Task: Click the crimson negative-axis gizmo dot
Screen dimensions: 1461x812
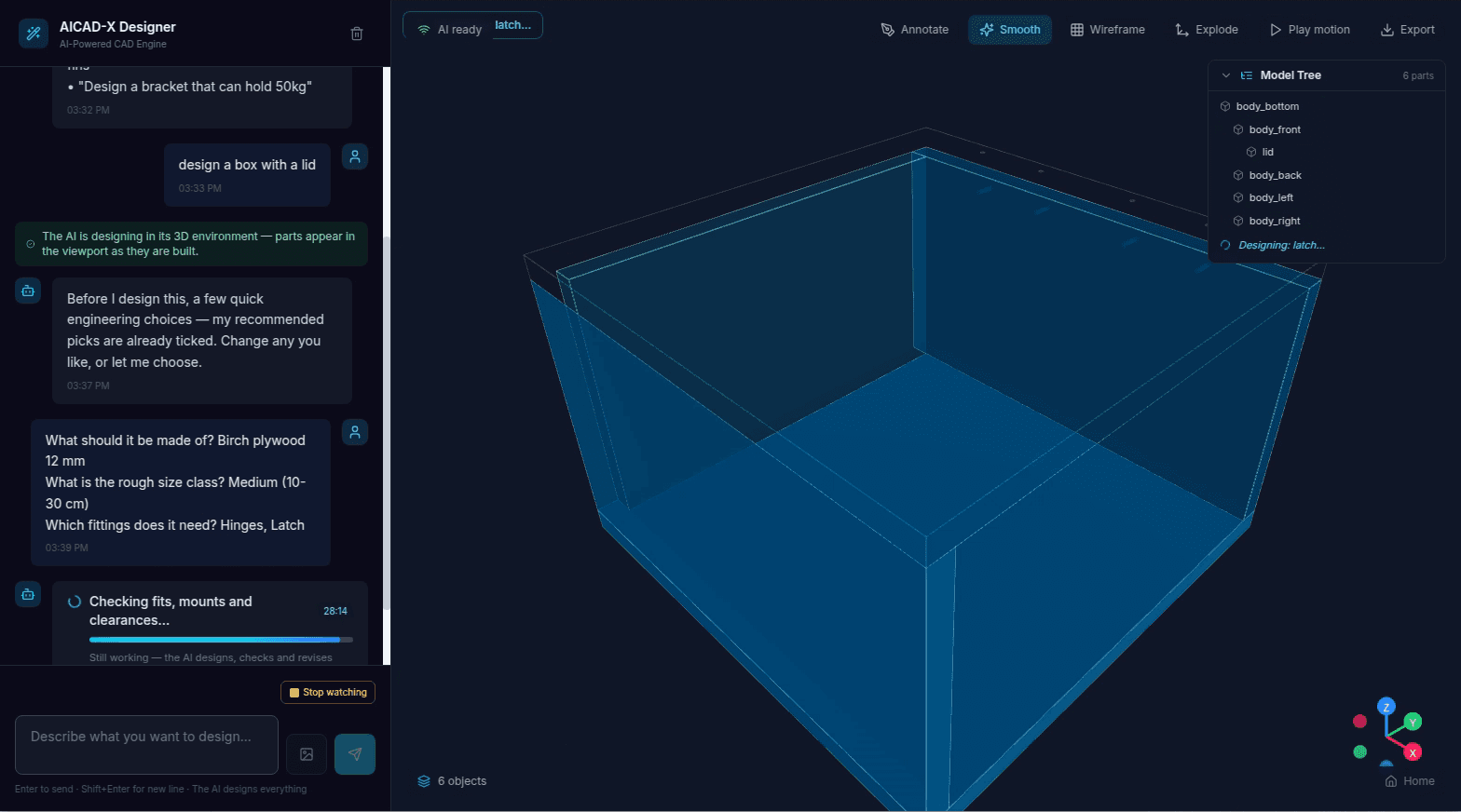Action: (1360, 722)
